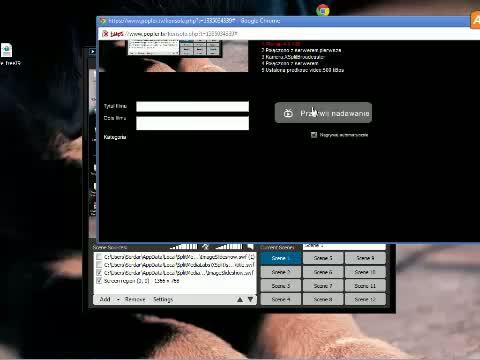Viewport: 480px width, 360px height.
Task: Move the selected source up with the up arrow
Action: point(240,299)
